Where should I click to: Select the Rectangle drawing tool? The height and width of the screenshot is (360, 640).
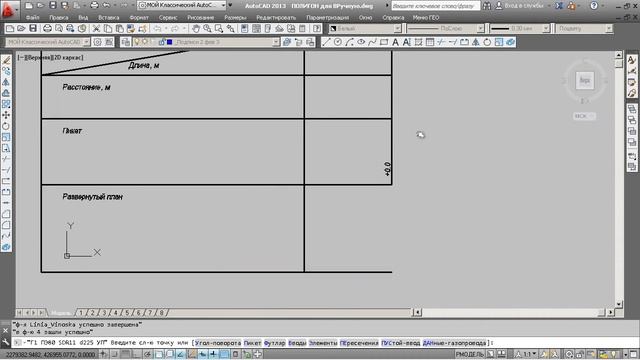click(x=384, y=42)
